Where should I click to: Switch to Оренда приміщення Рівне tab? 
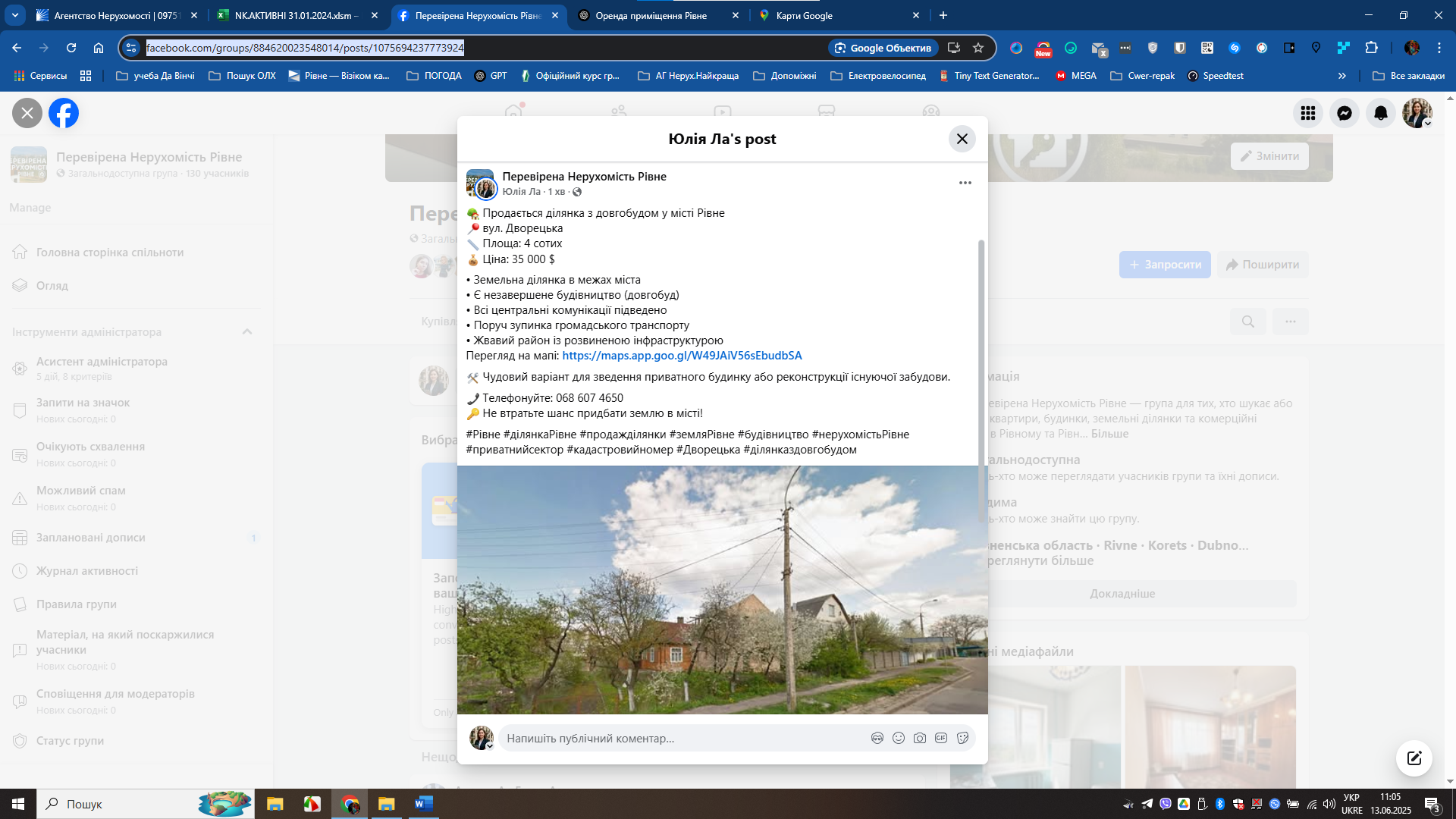[x=651, y=15]
